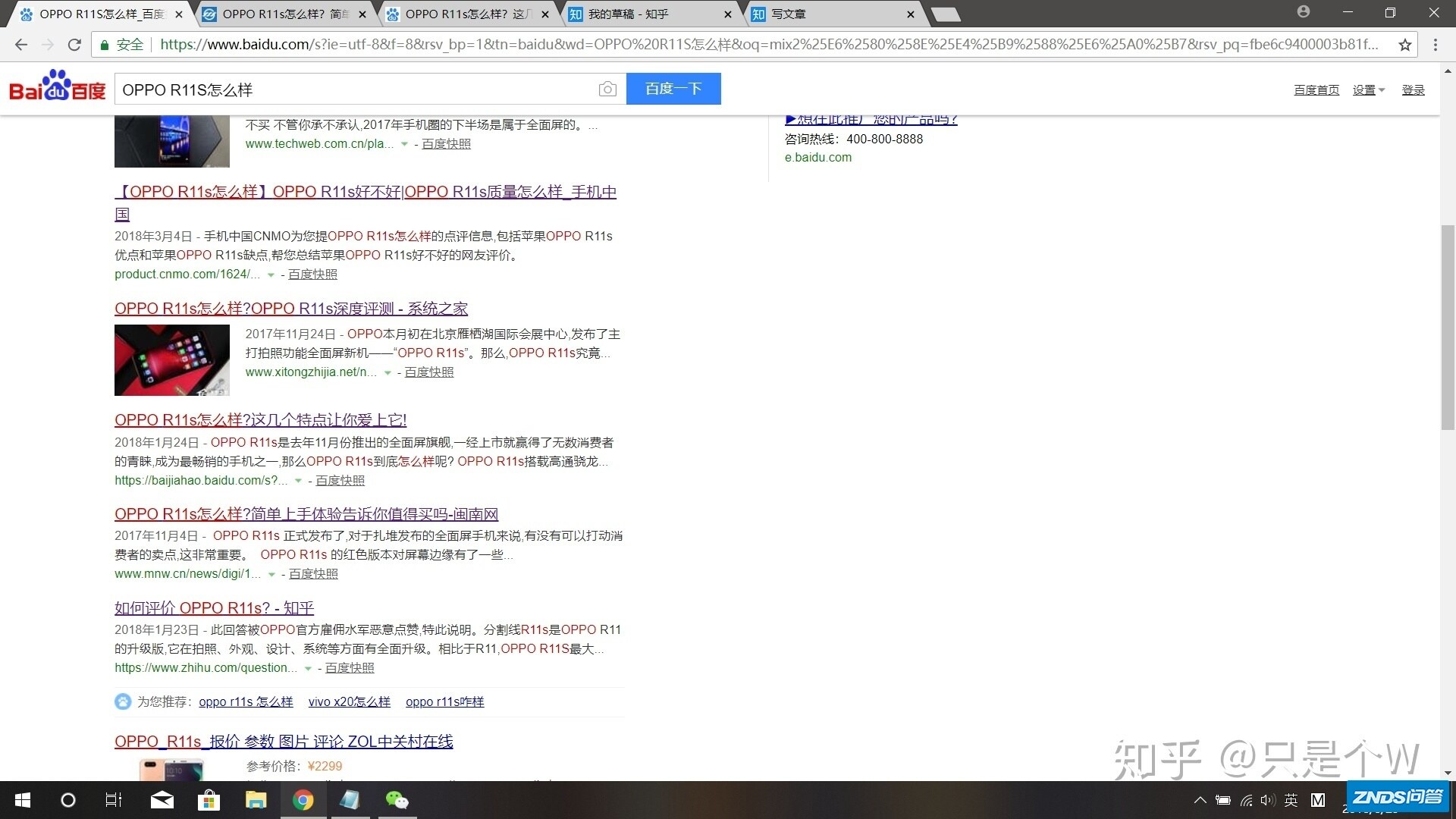This screenshot has height=819, width=1456.
Task: Click the 登录 link
Action: point(1413,90)
